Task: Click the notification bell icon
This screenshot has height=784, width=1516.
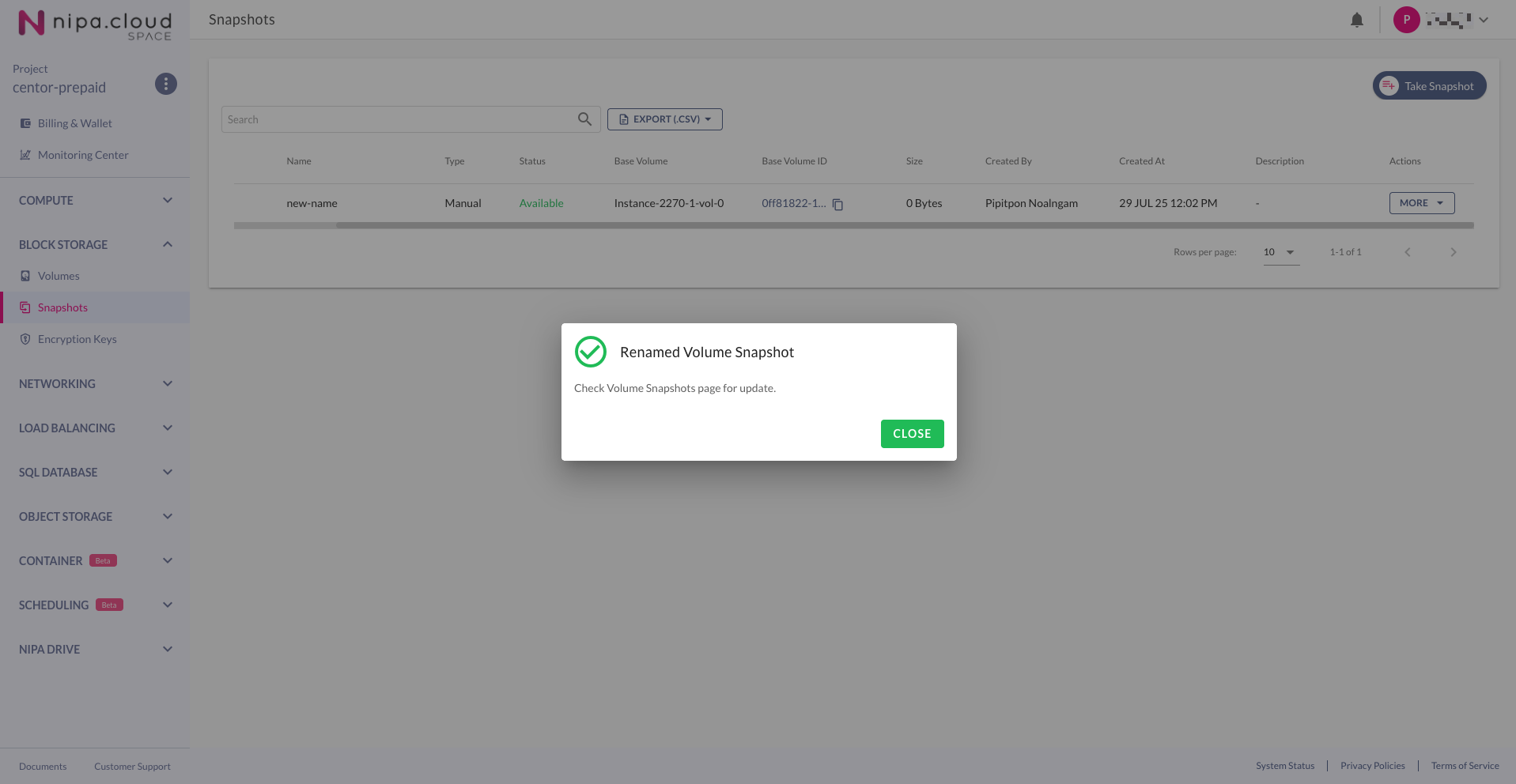Action: coord(1356,20)
